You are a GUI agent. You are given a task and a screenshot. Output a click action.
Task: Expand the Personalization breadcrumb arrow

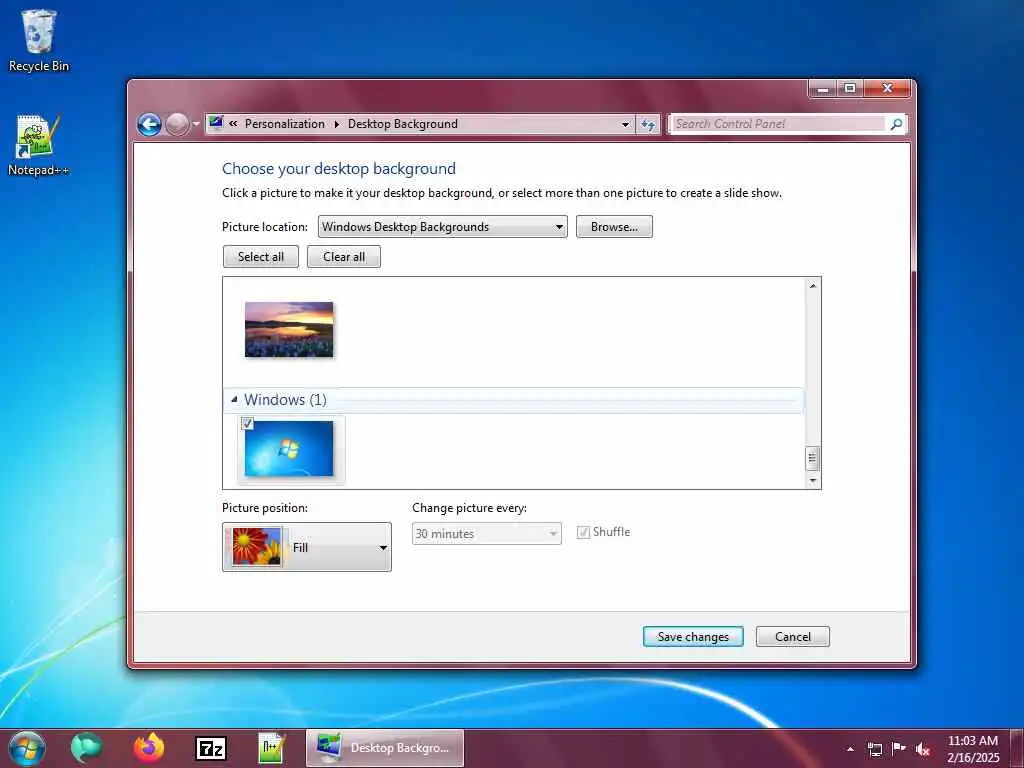pos(337,124)
